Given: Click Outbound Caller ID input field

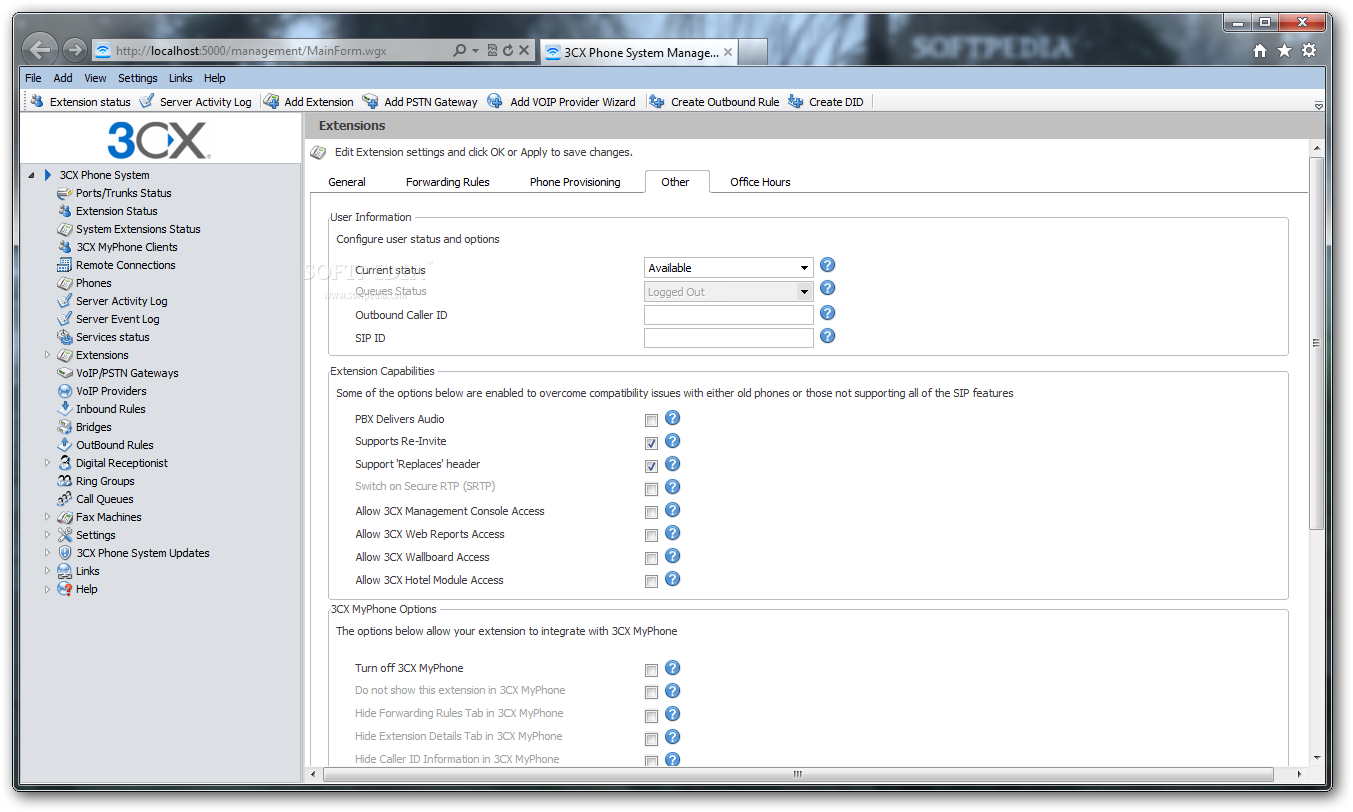Looking at the screenshot, I should pyautogui.click(x=728, y=315).
